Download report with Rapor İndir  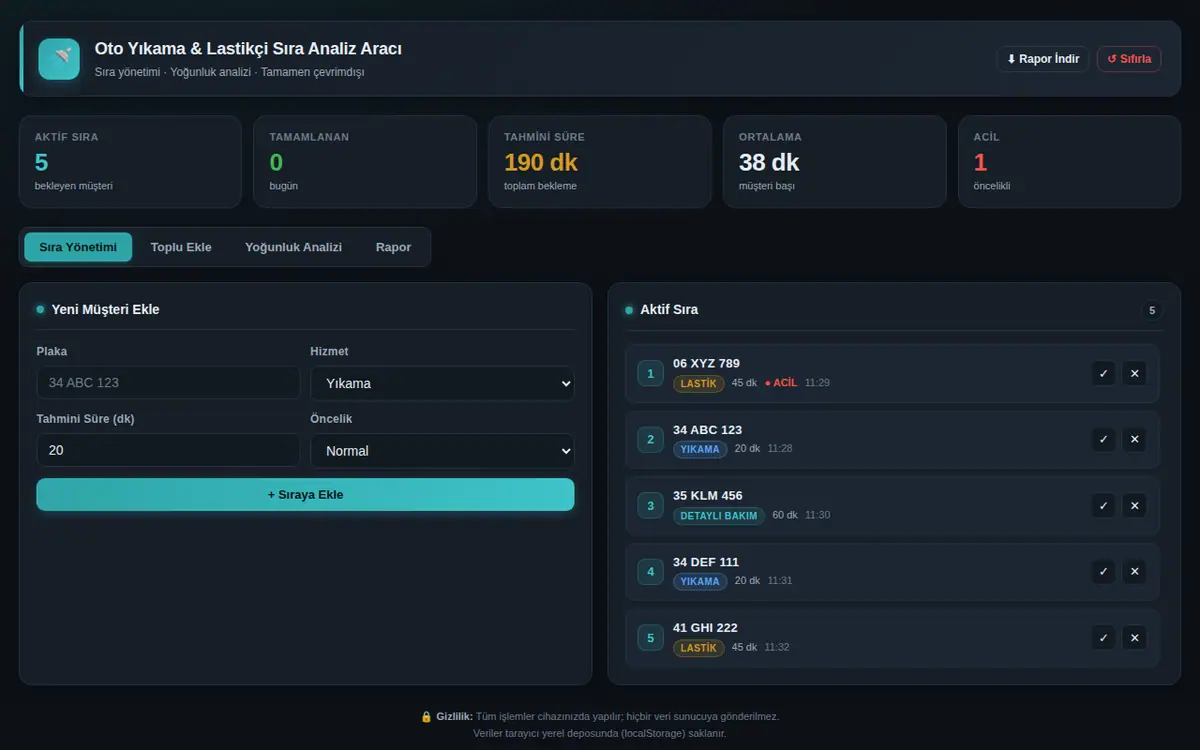tap(1043, 59)
